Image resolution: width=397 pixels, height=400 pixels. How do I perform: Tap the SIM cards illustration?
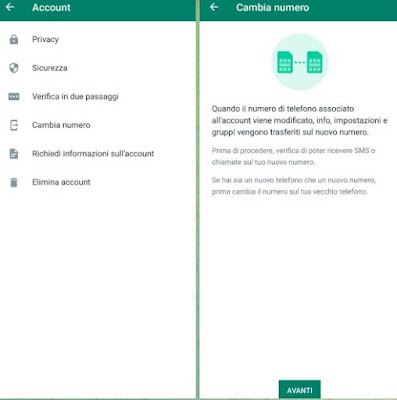coord(300,62)
